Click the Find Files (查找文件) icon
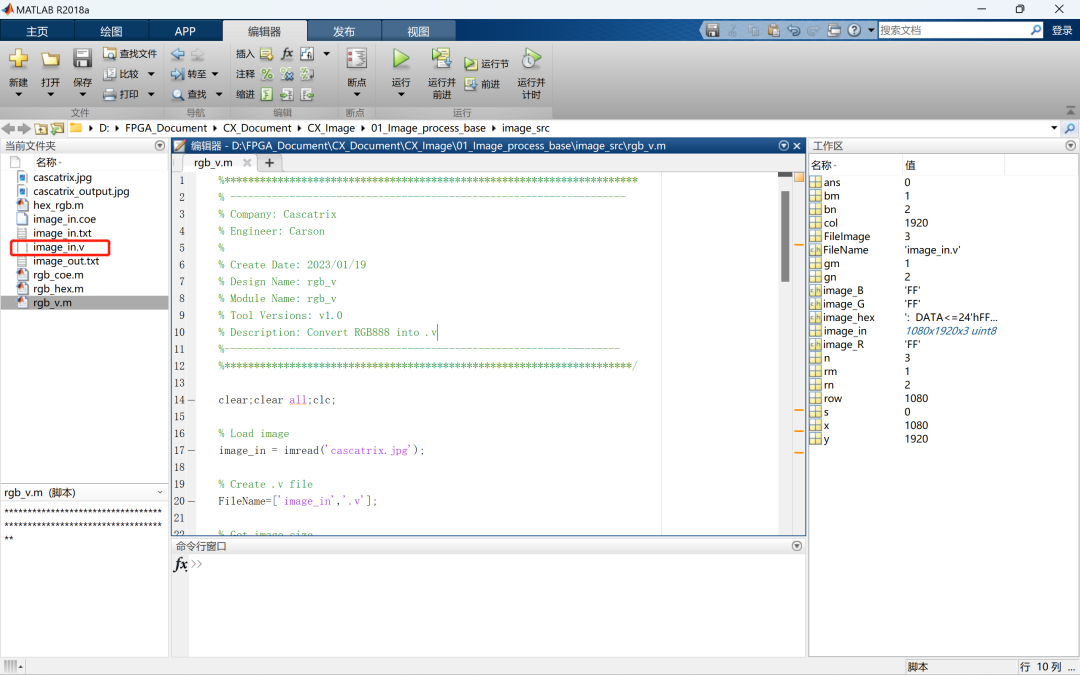This screenshot has width=1080, height=675. (111, 54)
